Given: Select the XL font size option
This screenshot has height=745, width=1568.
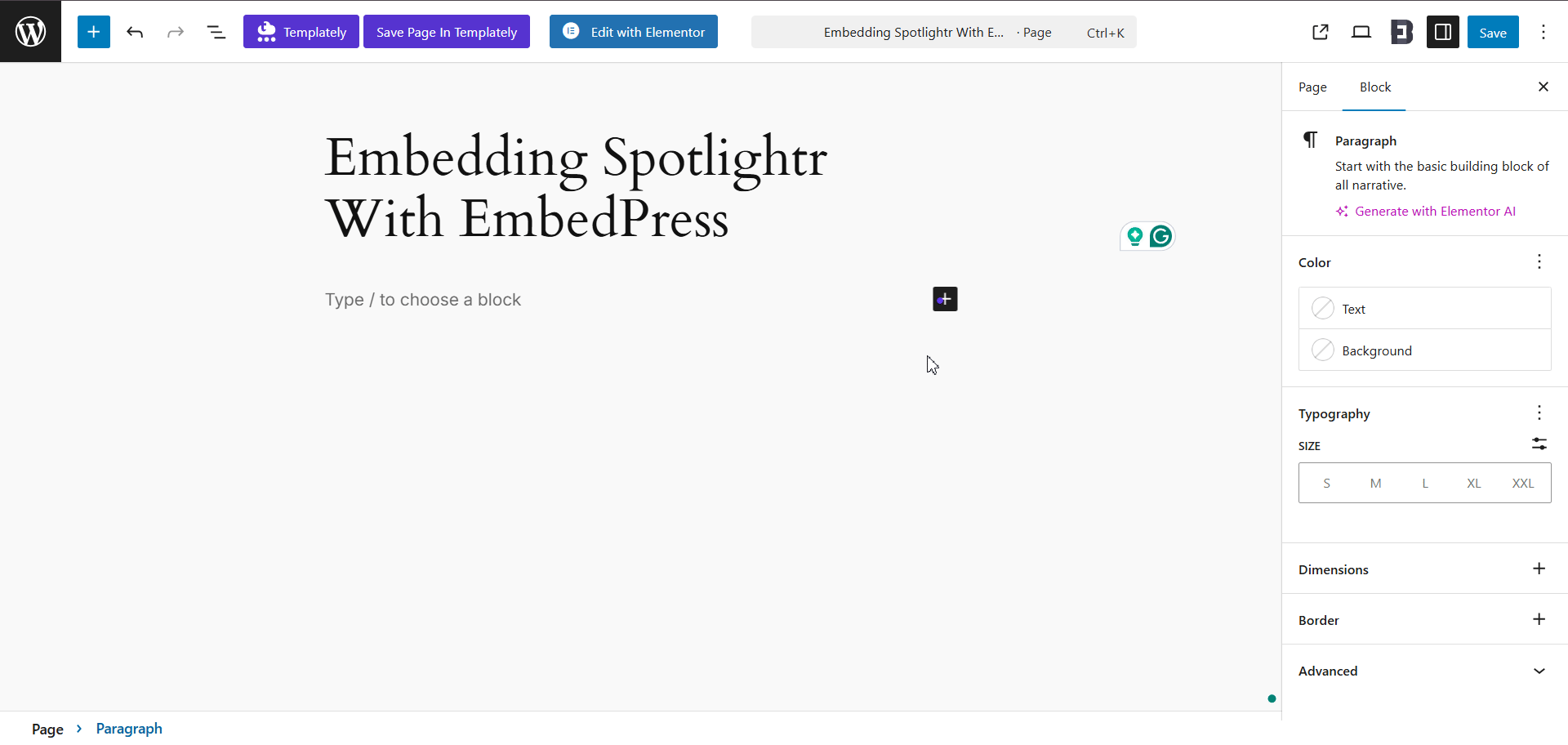Looking at the screenshot, I should pos(1474,483).
